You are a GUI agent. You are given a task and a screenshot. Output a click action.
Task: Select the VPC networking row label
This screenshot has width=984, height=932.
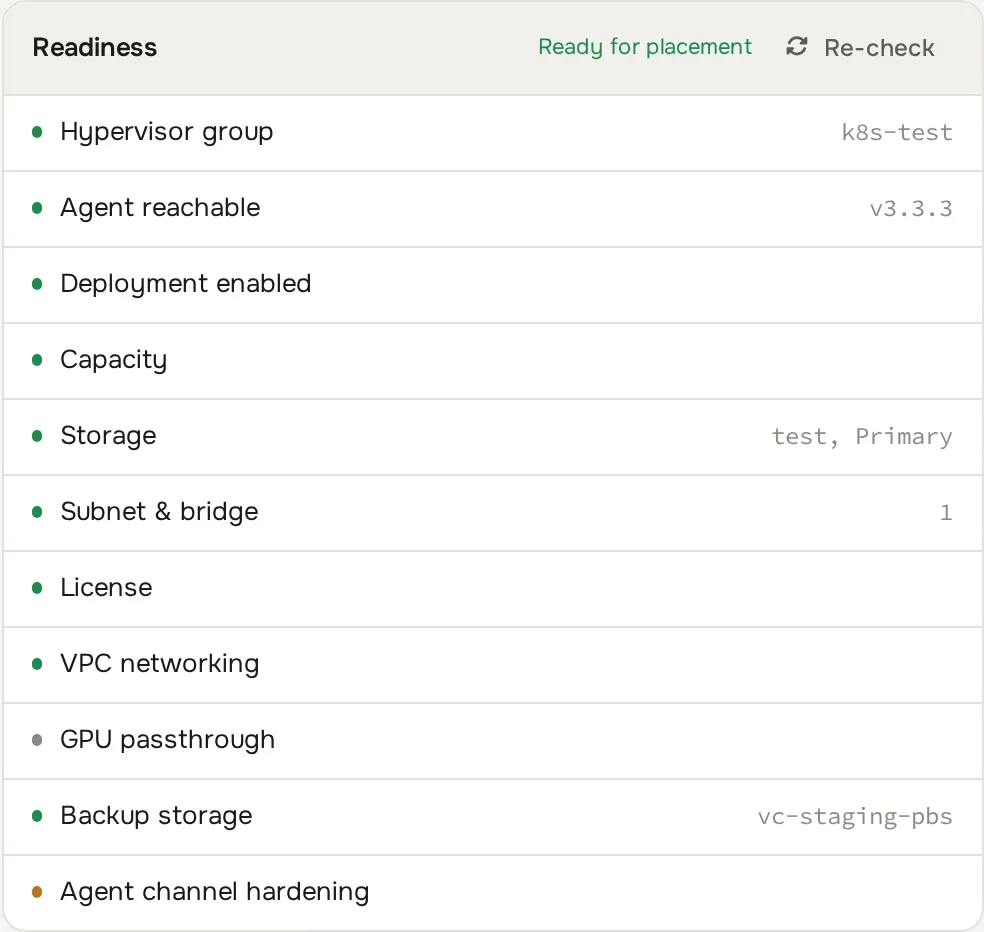coord(159,664)
